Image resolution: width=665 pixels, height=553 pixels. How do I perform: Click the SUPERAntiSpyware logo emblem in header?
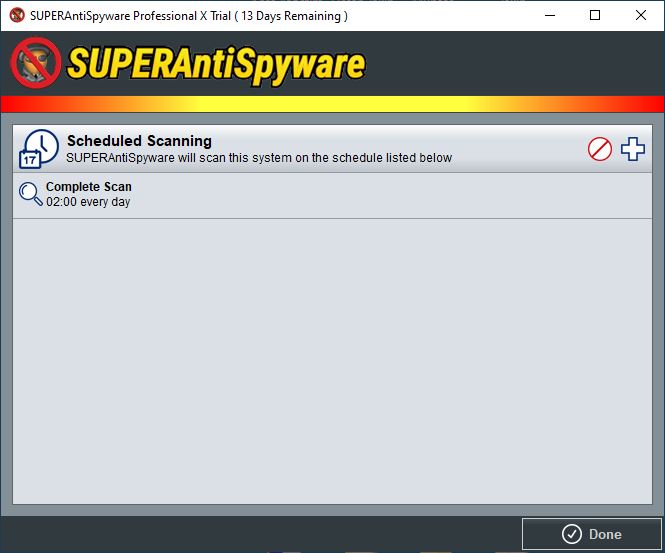36,63
